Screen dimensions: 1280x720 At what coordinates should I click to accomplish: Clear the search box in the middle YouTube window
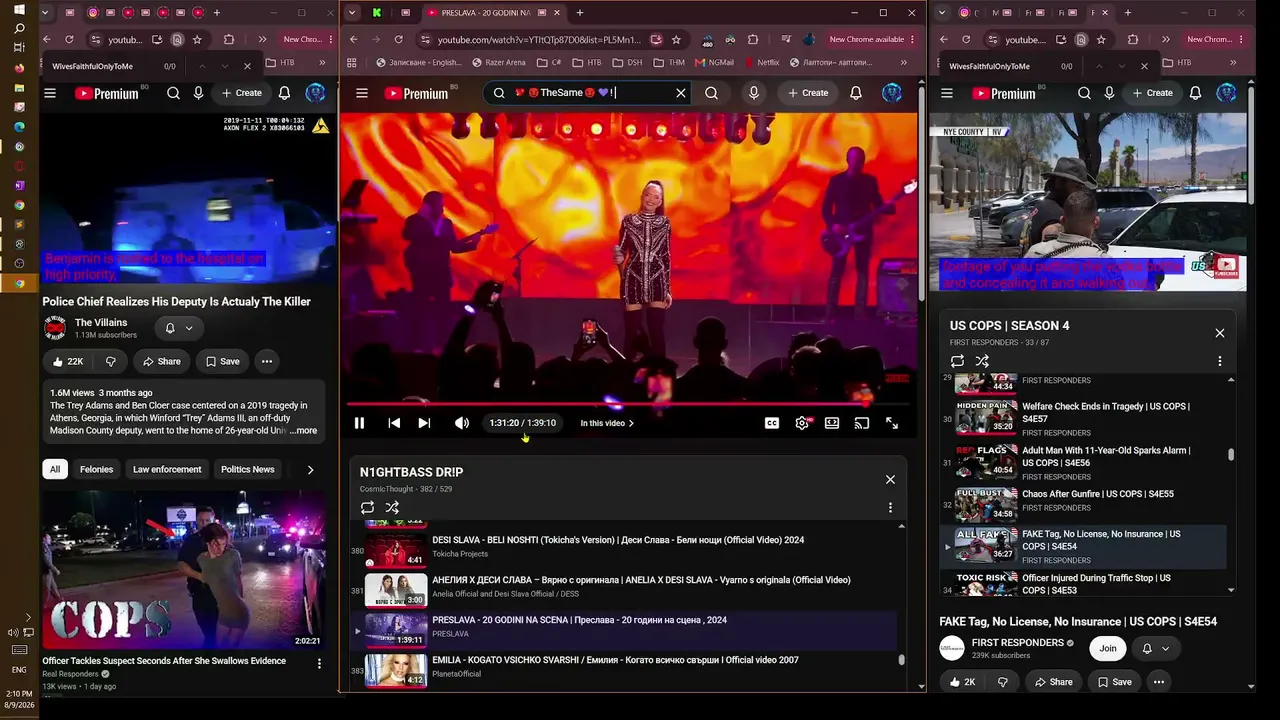[681, 93]
